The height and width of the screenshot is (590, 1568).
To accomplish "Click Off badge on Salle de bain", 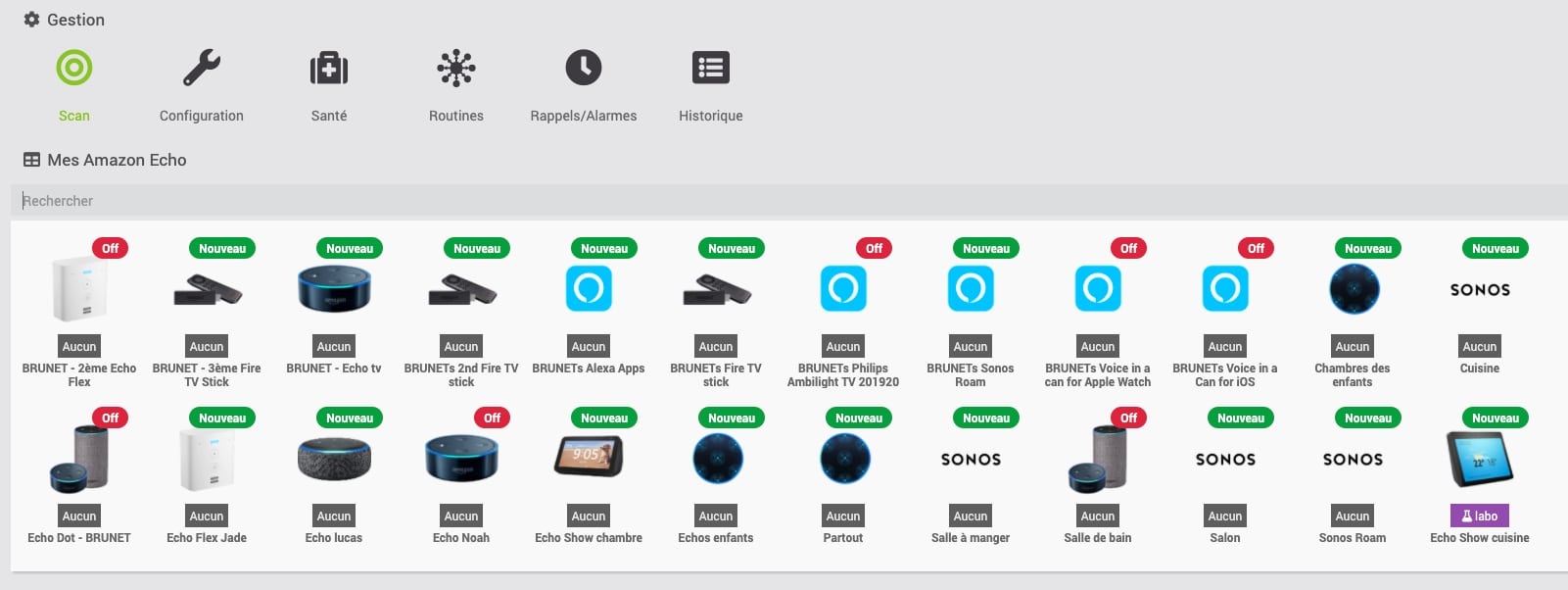I will (x=1128, y=418).
